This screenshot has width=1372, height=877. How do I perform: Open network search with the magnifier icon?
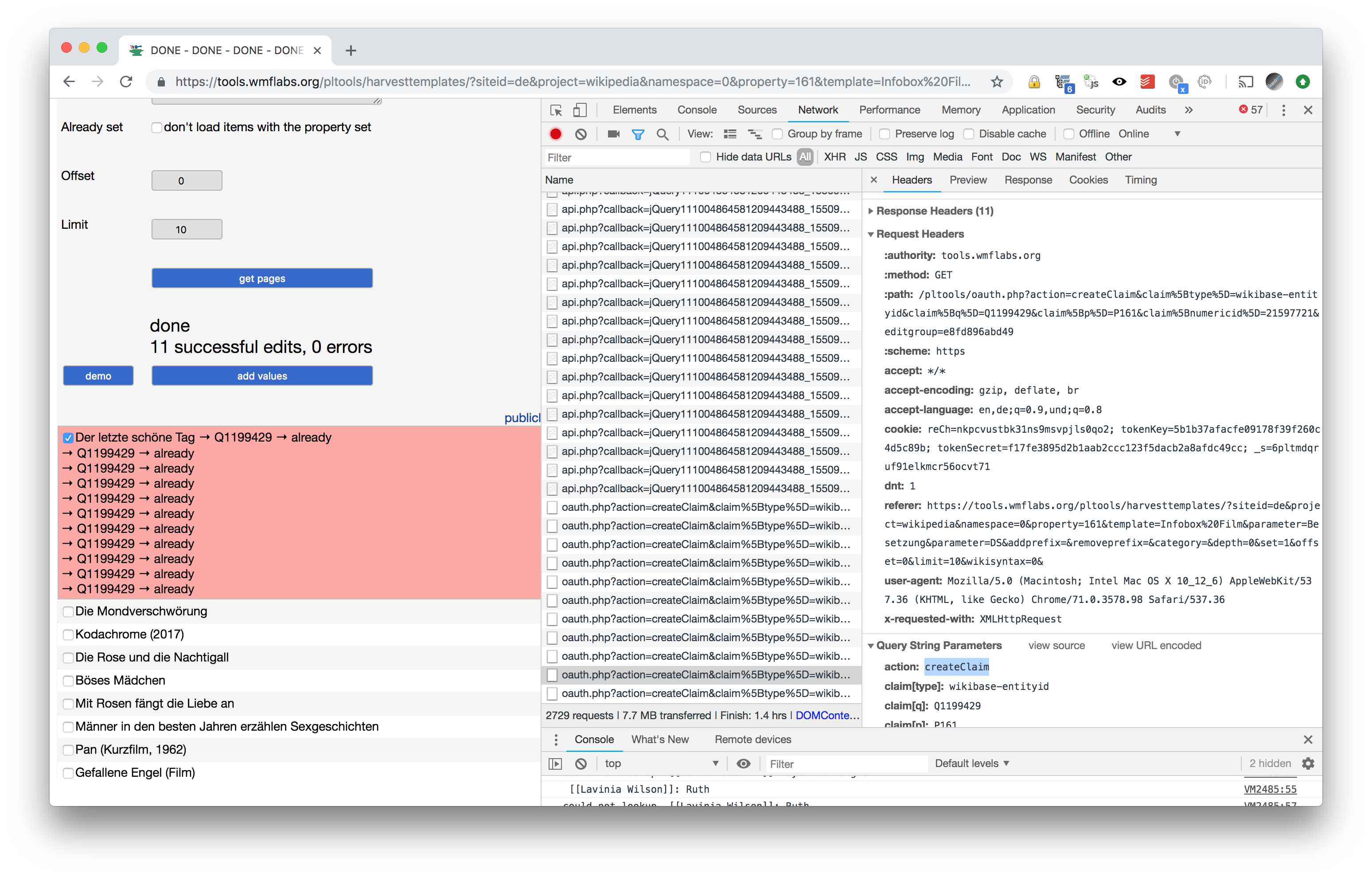pyautogui.click(x=662, y=134)
